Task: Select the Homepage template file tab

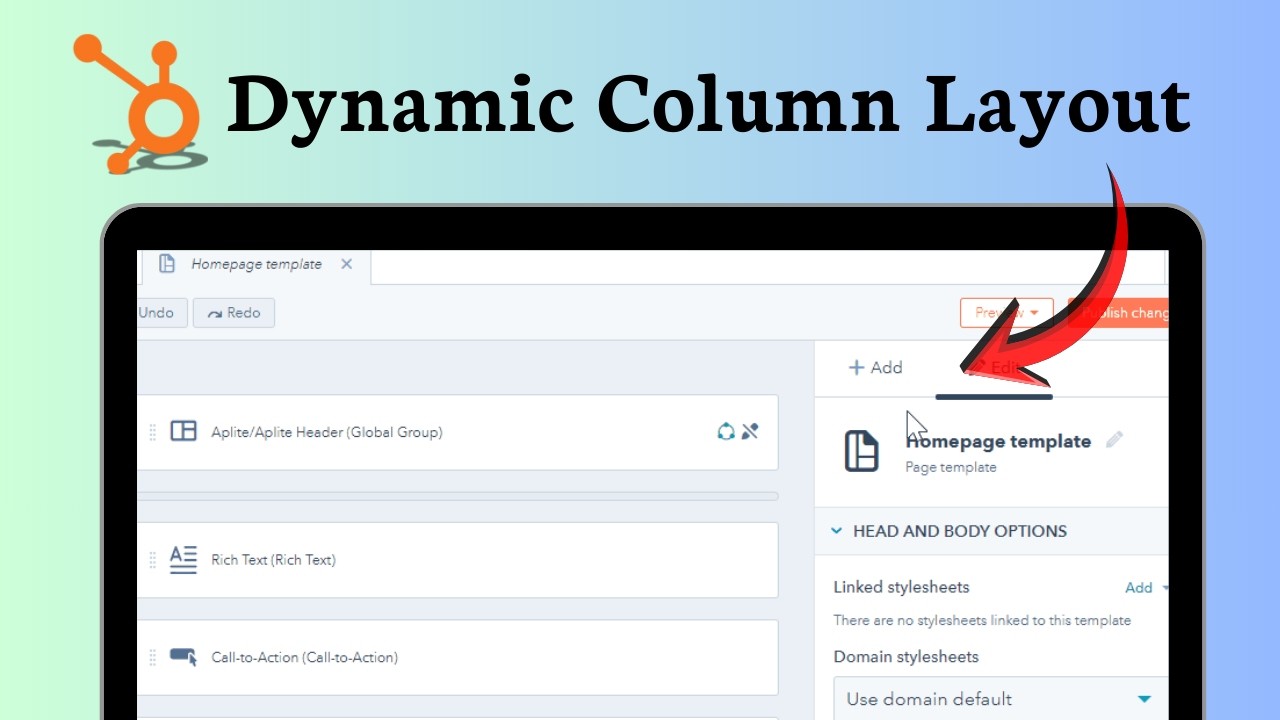Action: click(256, 265)
